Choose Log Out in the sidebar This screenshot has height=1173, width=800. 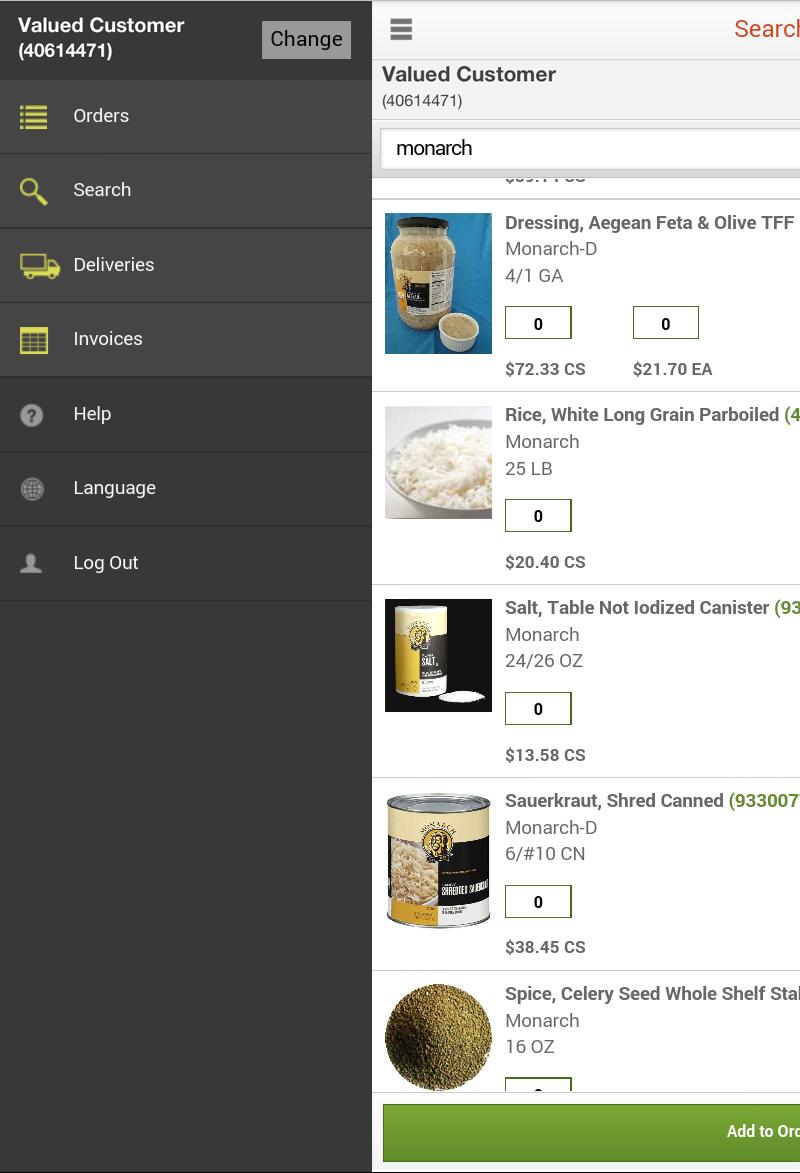(x=186, y=563)
